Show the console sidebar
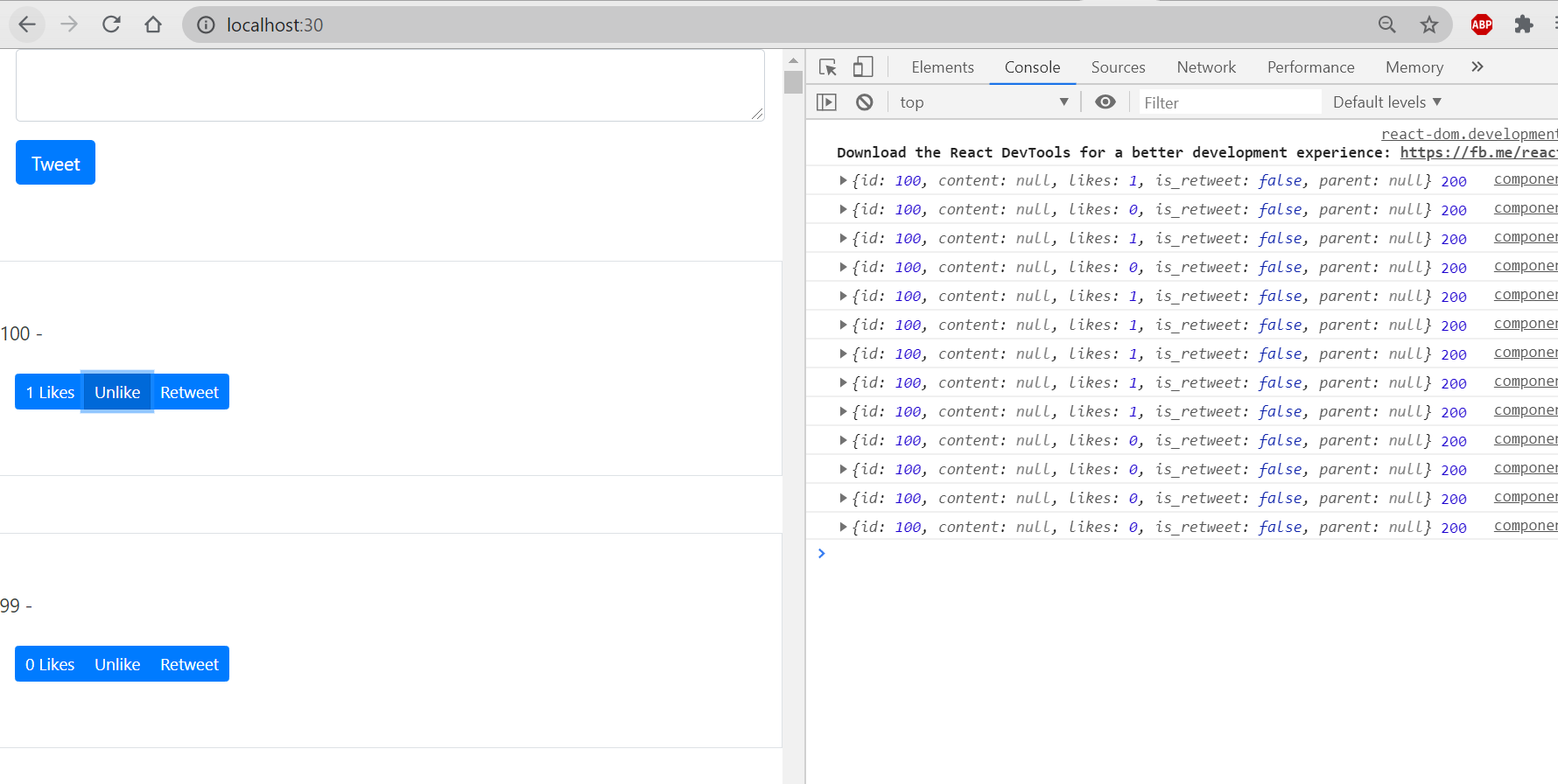The width and height of the screenshot is (1558, 784). click(826, 102)
